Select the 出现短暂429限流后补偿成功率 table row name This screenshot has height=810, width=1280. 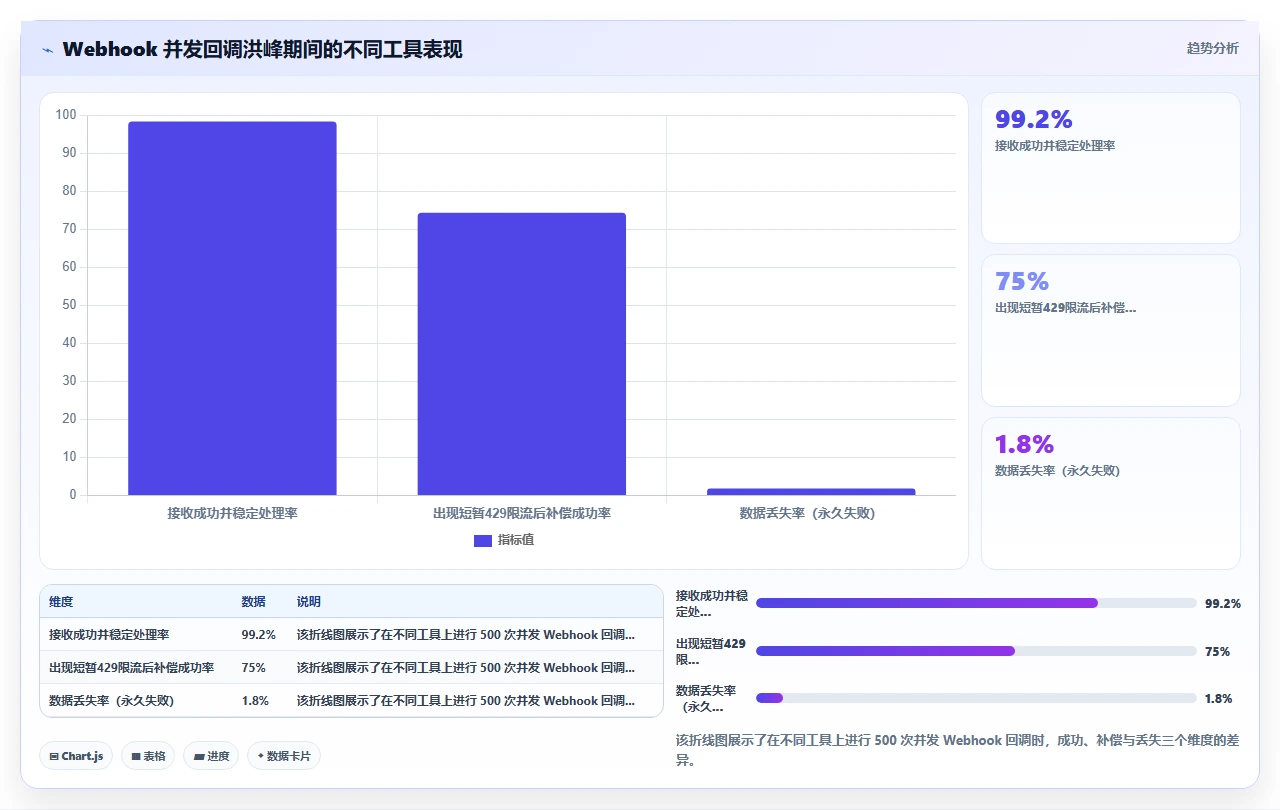click(131, 668)
